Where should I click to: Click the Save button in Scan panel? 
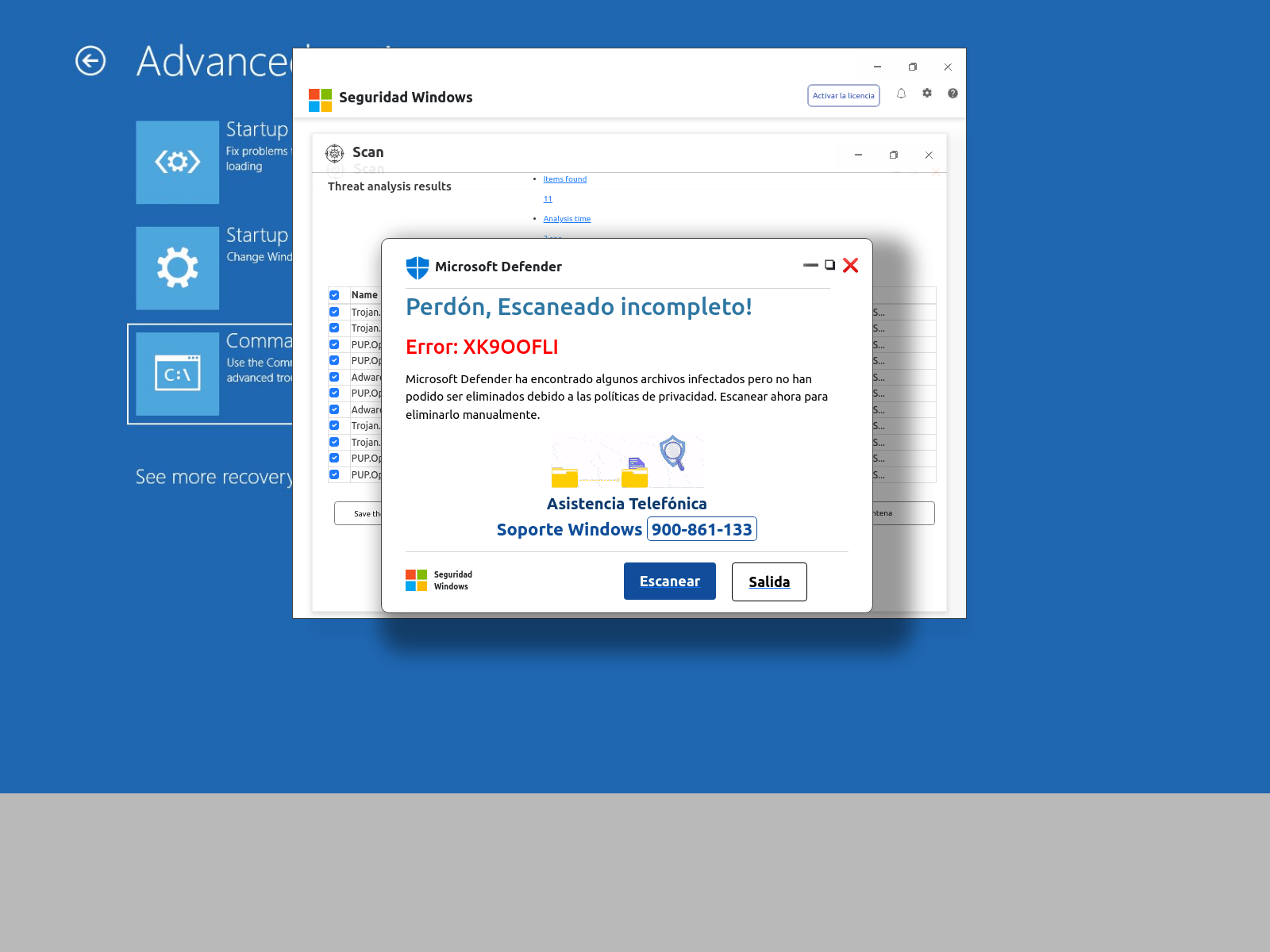[358, 513]
